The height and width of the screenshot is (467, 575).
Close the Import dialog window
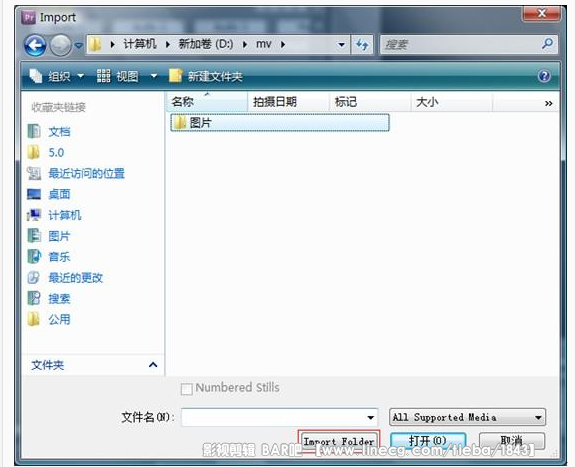click(542, 14)
